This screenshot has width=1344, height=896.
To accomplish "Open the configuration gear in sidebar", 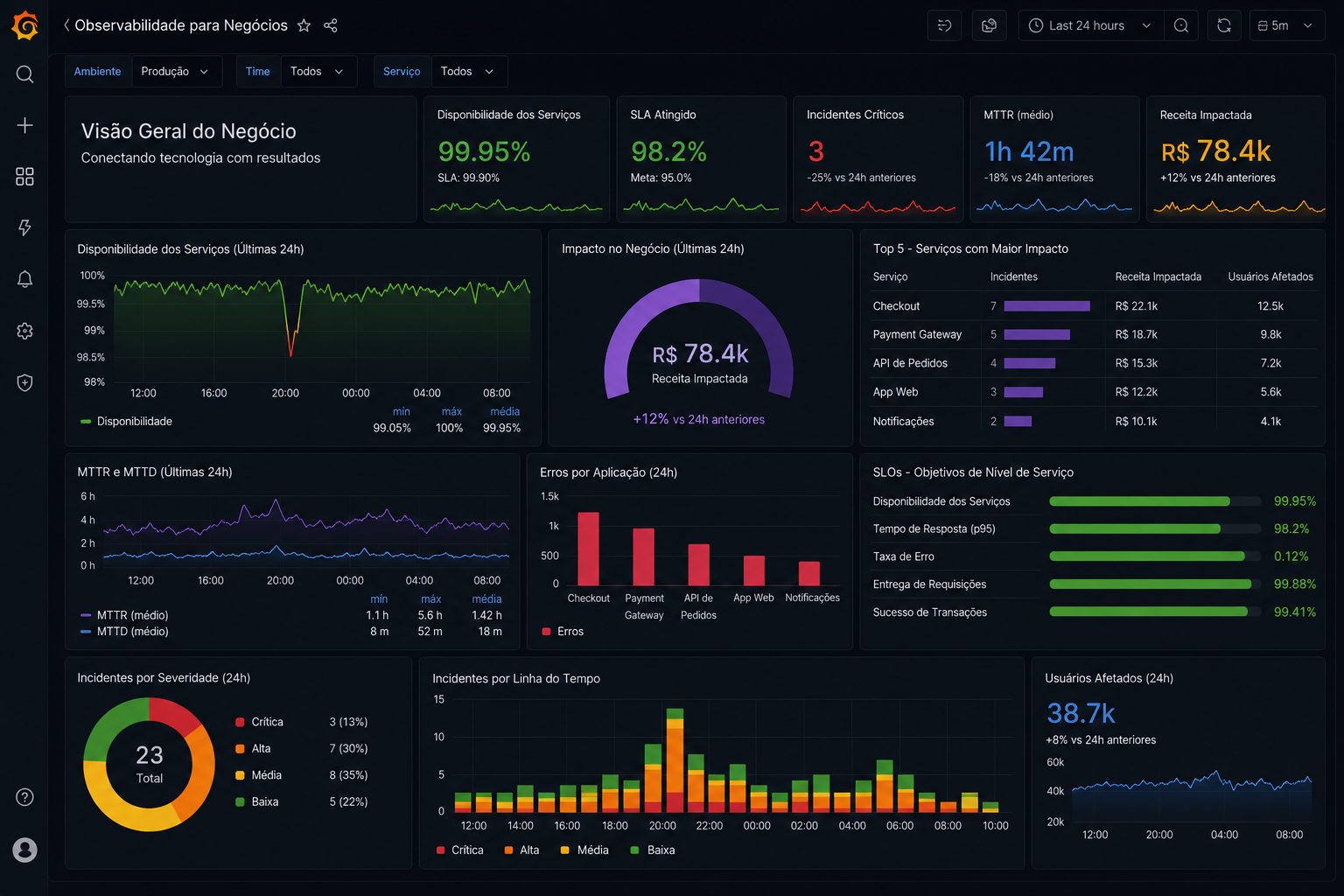I will coord(25,331).
